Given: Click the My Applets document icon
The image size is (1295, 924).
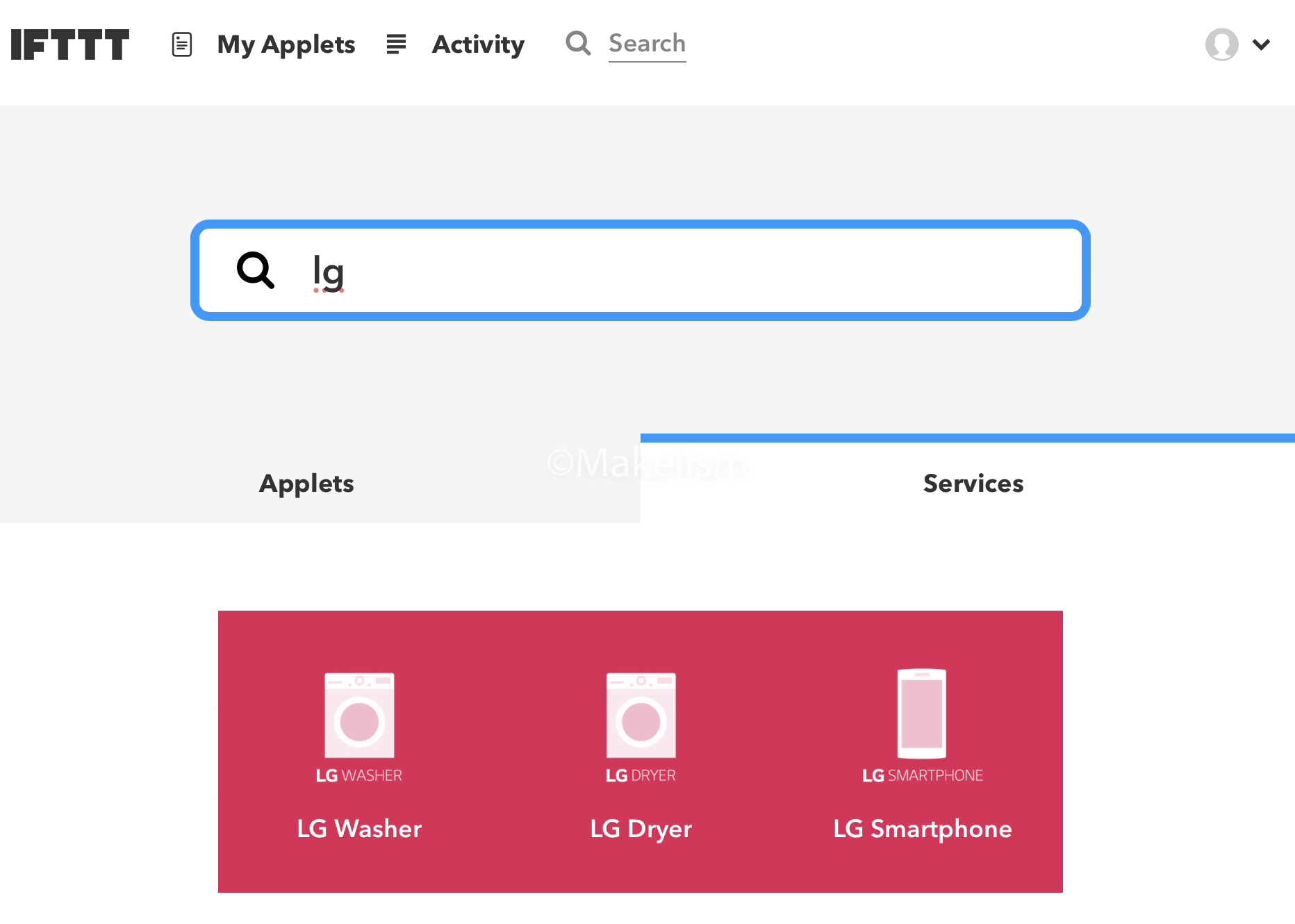Looking at the screenshot, I should [182, 44].
